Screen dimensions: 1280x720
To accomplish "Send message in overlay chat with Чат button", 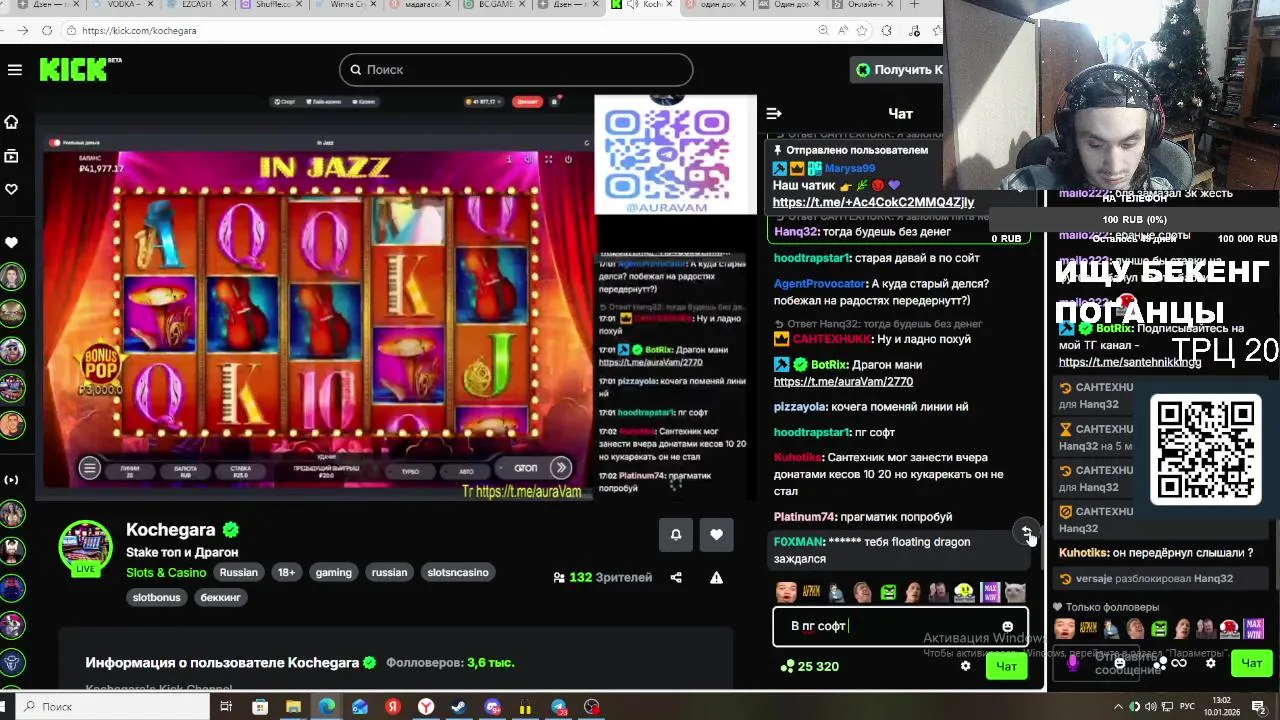I will 1251,662.
